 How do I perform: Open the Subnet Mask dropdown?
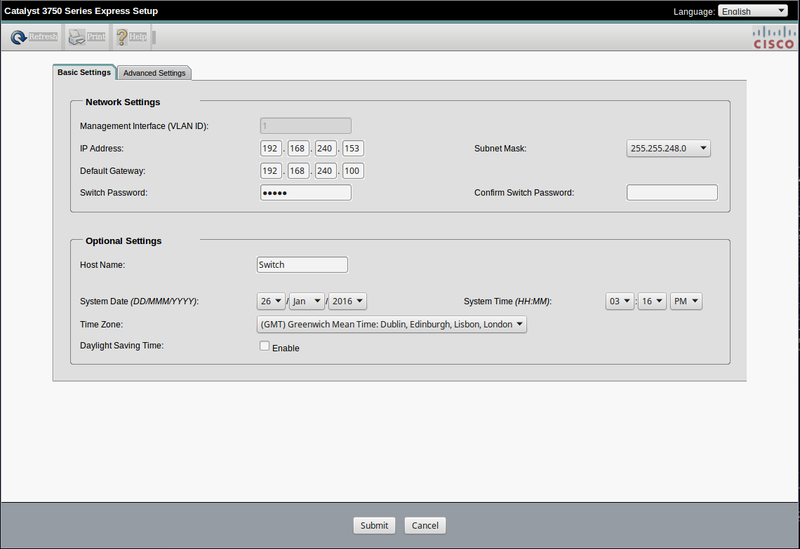669,148
